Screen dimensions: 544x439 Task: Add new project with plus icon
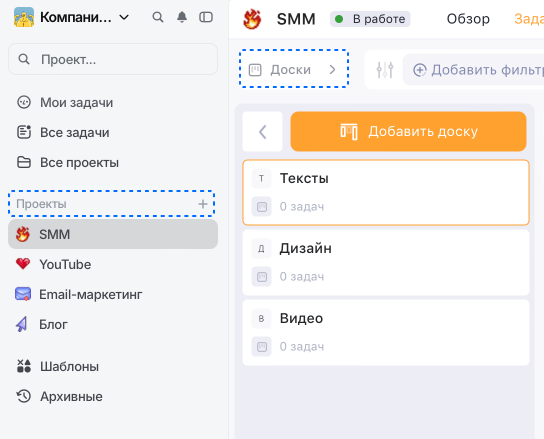coord(203,204)
